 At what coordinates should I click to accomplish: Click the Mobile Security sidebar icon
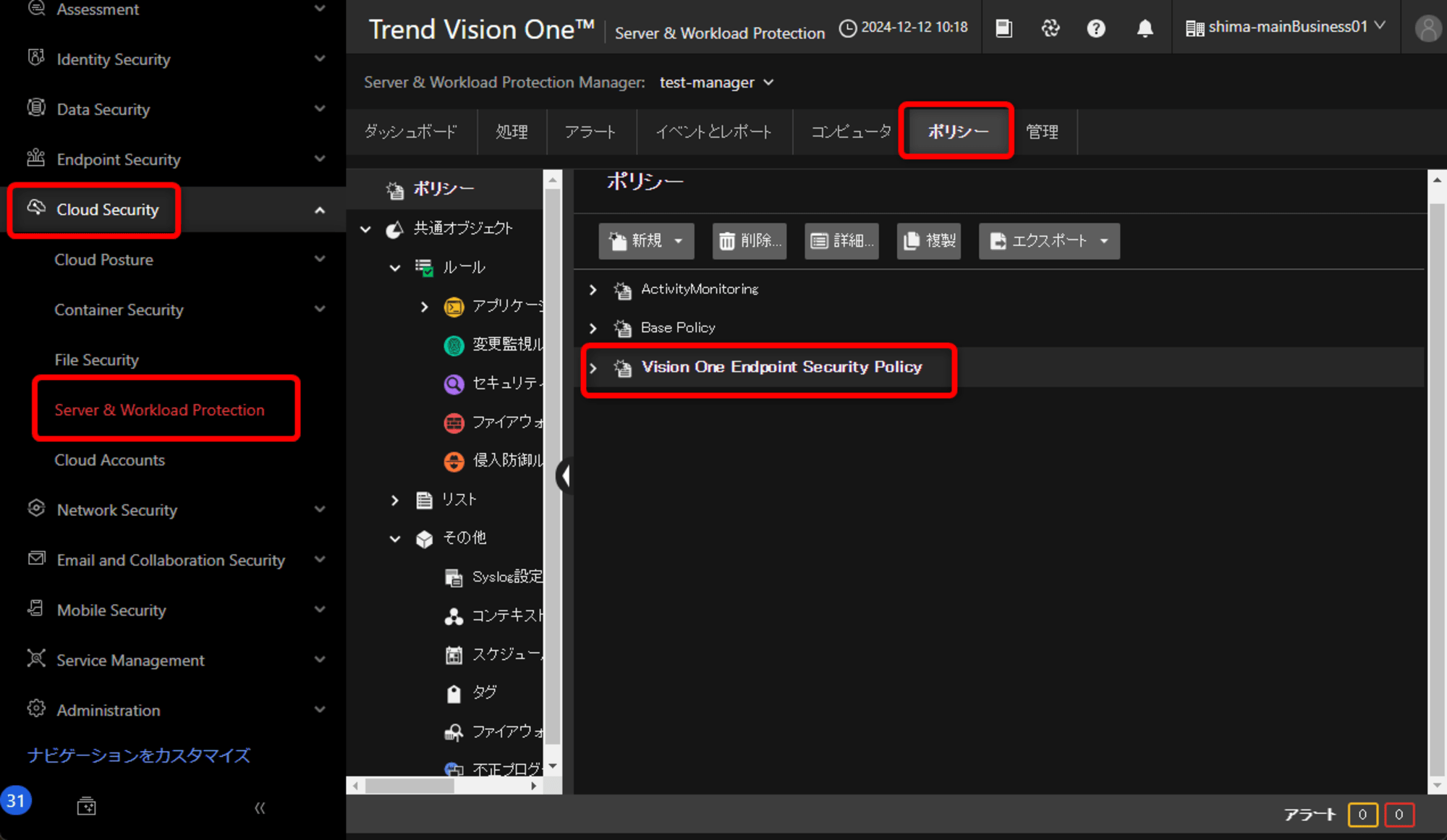coord(36,609)
